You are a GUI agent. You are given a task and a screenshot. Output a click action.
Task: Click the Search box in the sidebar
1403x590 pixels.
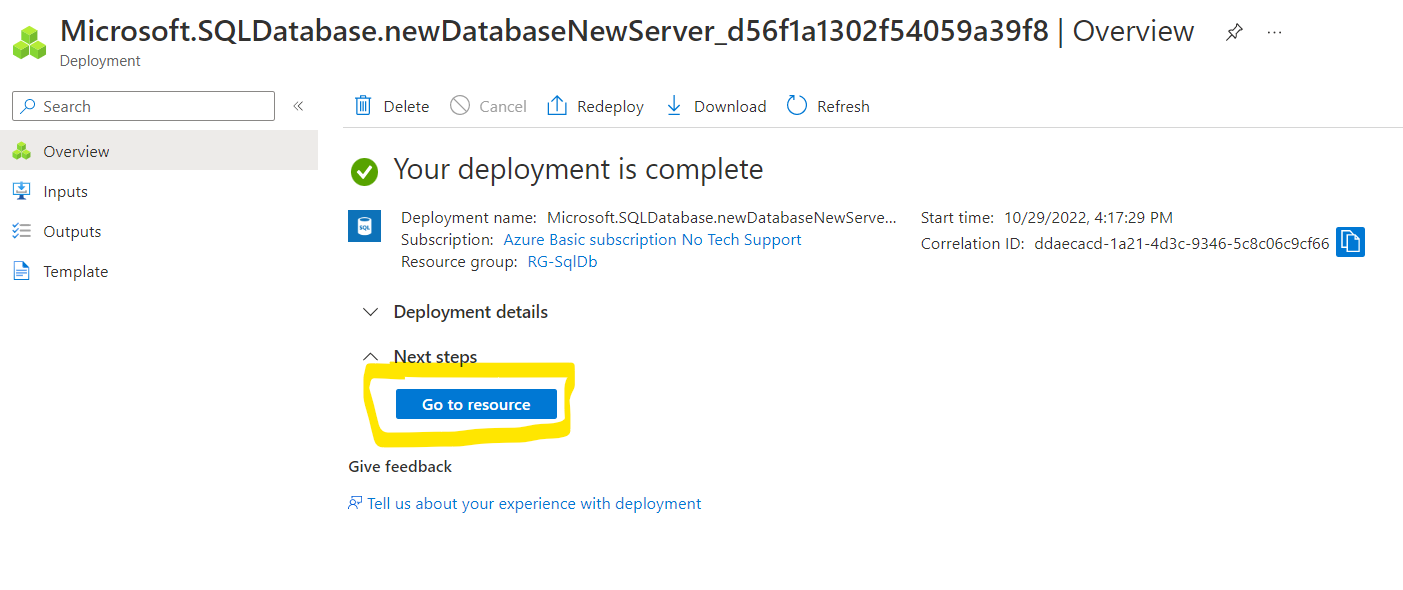143,106
